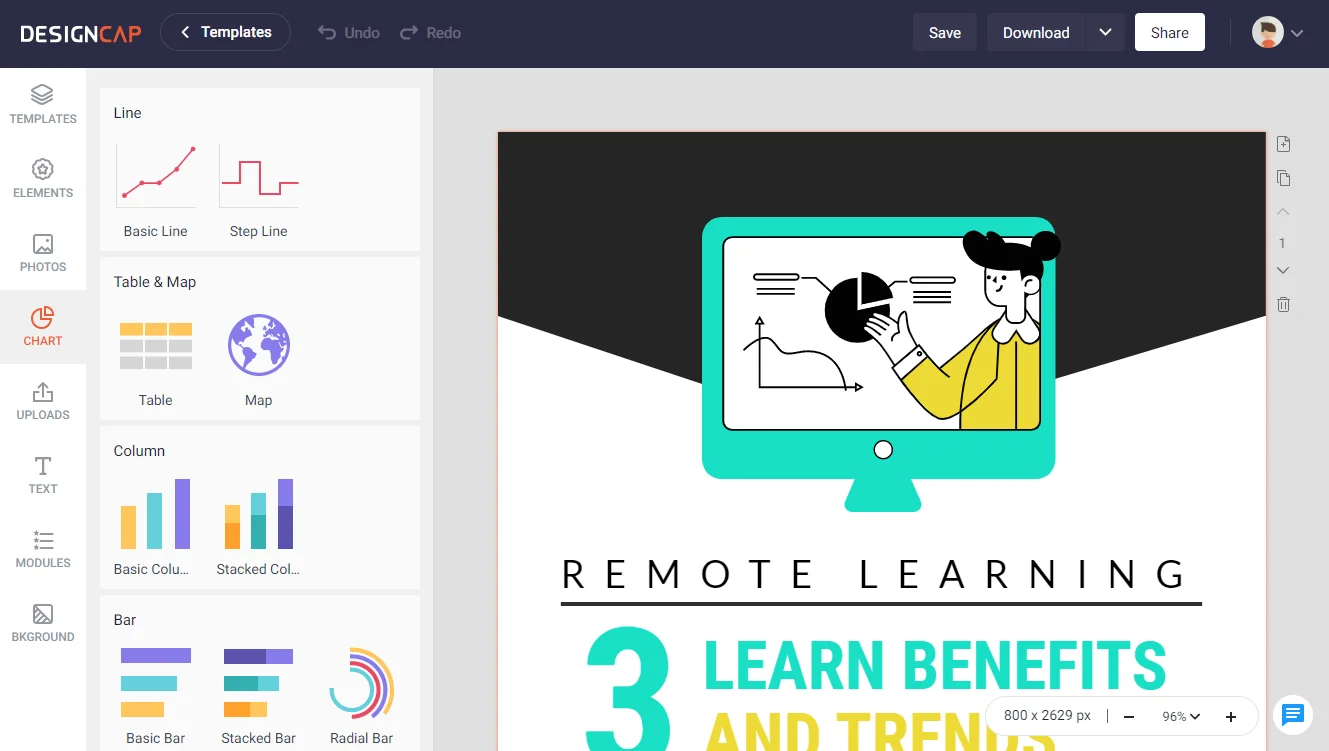The width and height of the screenshot is (1329, 751).
Task: Add a Map chart to canvas
Action: coord(259,346)
